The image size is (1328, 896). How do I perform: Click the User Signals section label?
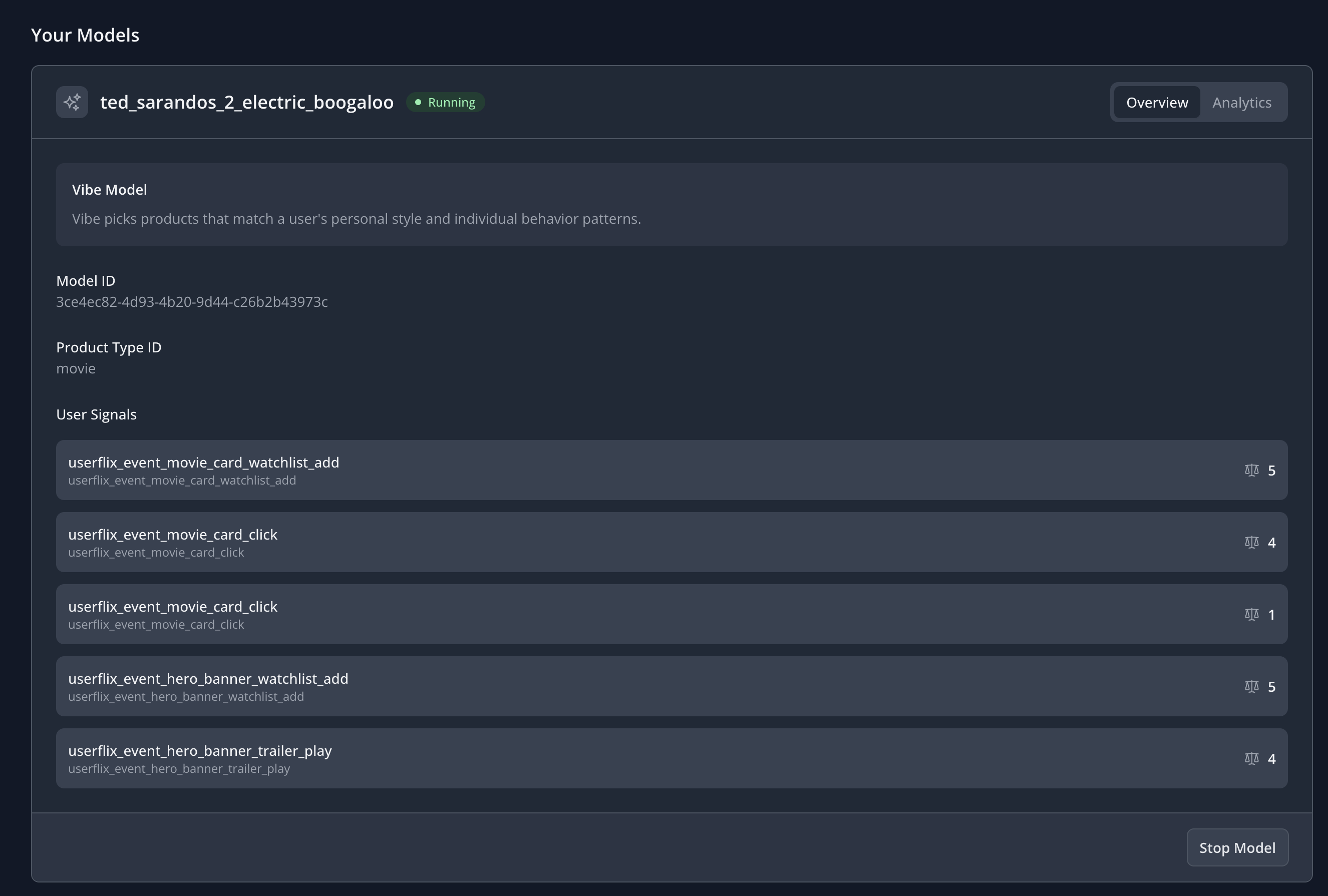97,414
